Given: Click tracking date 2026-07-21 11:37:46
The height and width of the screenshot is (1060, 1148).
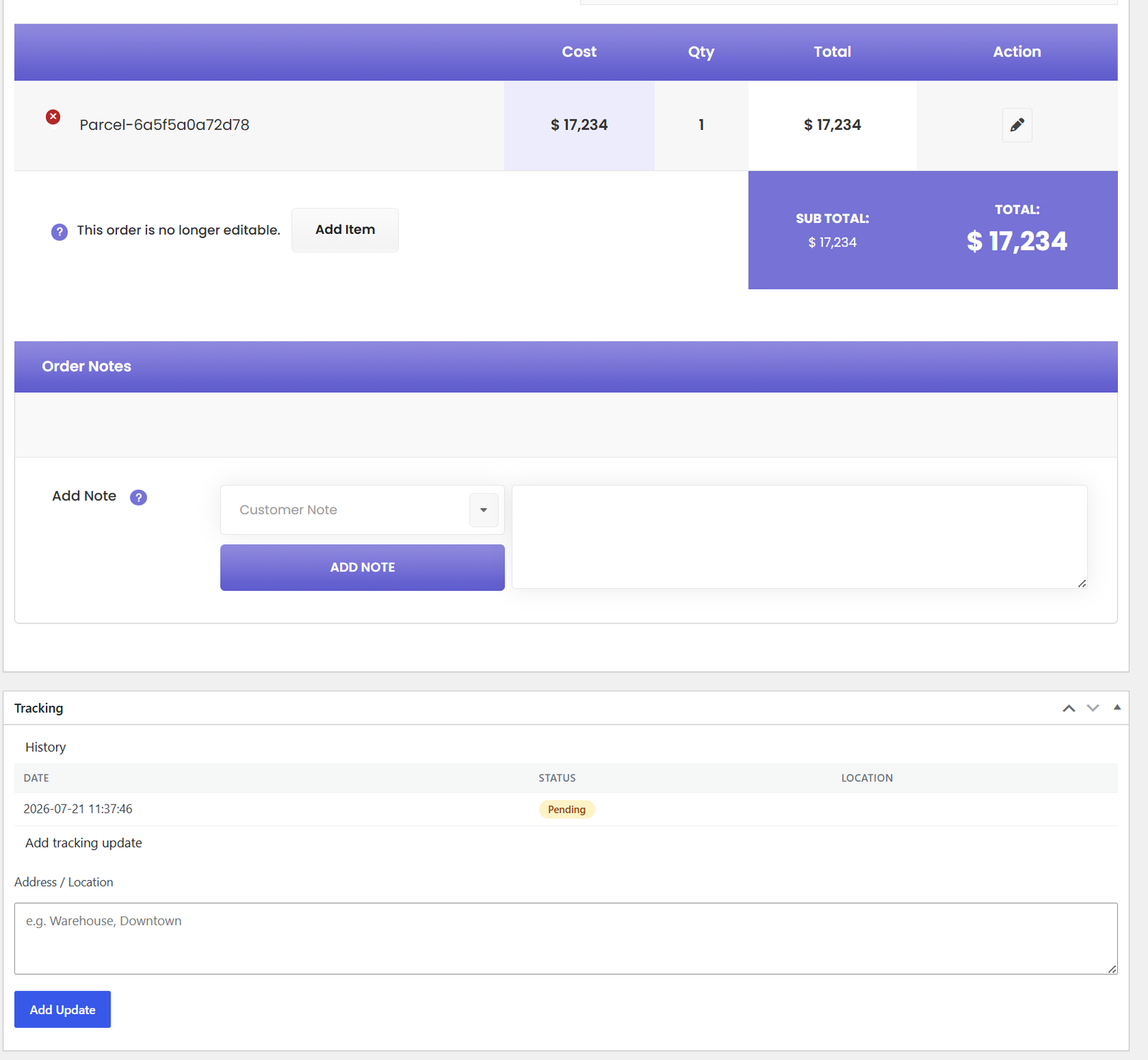Looking at the screenshot, I should tap(77, 809).
